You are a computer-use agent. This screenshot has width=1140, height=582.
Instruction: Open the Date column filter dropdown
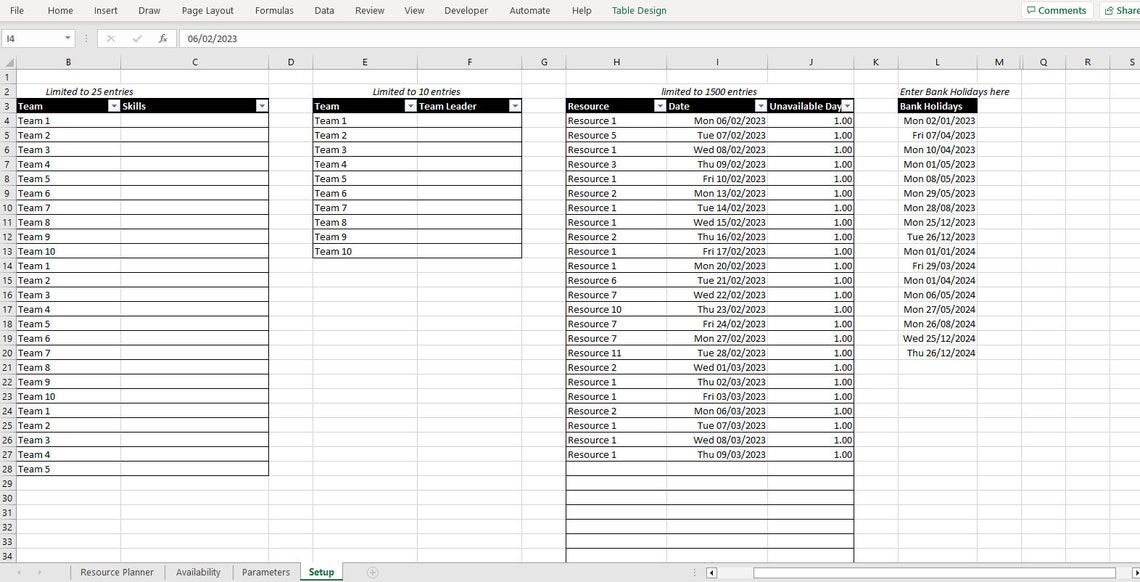point(760,105)
